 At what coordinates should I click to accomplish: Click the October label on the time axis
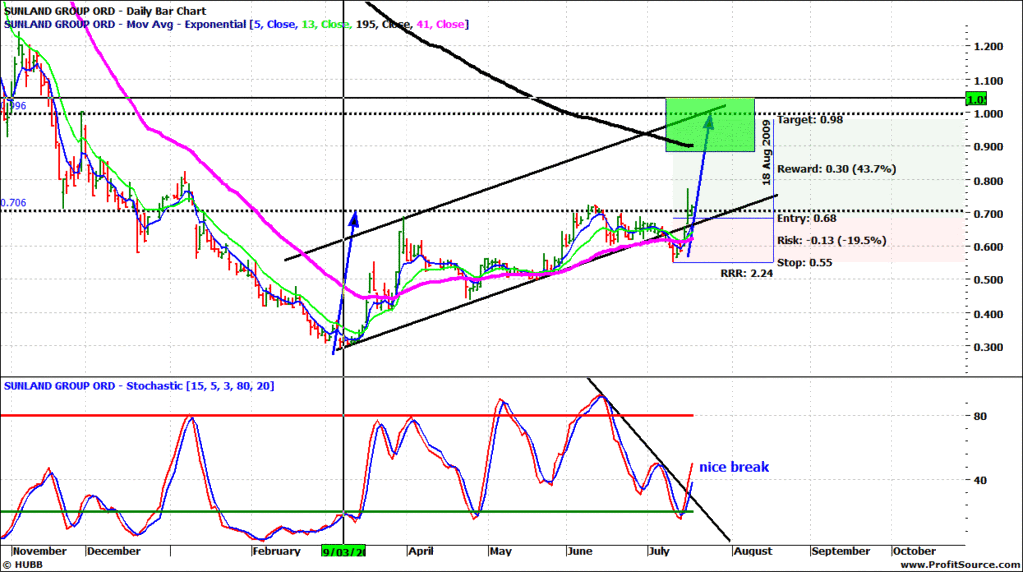click(914, 551)
